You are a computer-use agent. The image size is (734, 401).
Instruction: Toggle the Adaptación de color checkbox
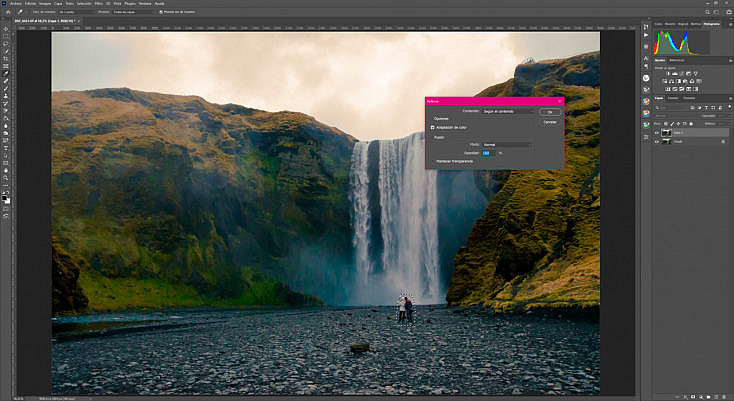pyautogui.click(x=433, y=127)
